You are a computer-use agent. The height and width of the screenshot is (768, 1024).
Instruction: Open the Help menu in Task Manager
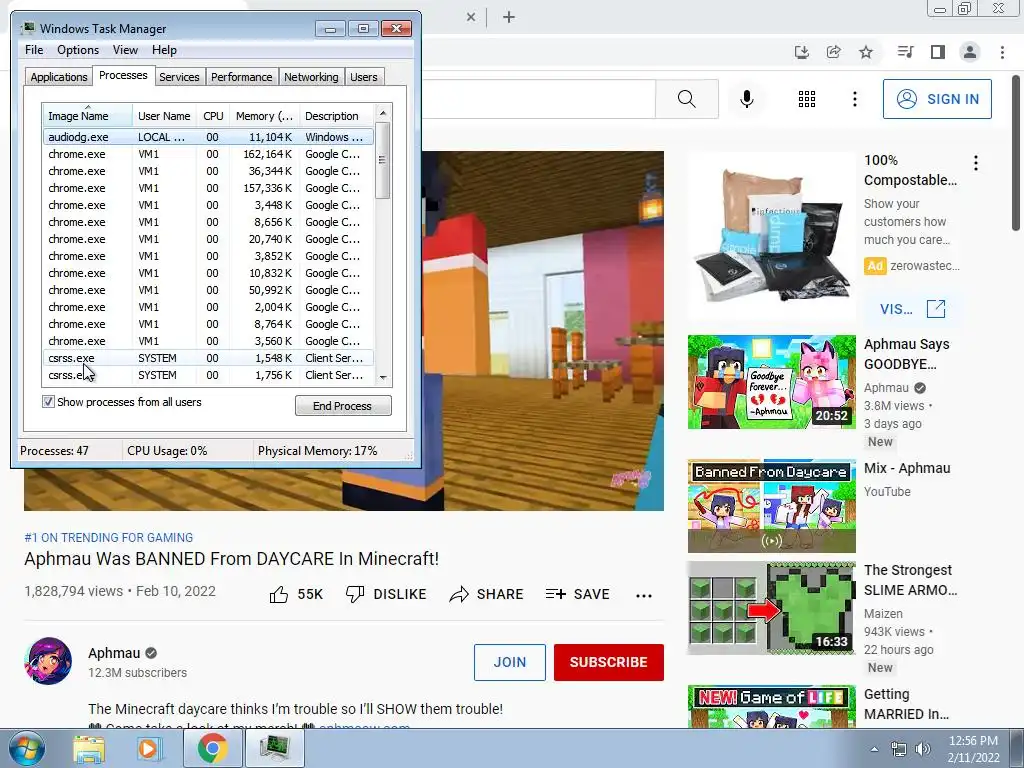click(164, 50)
